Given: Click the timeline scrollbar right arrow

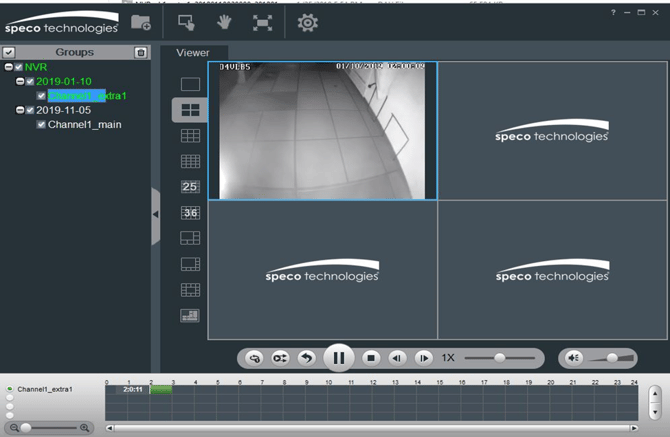Looking at the screenshot, I should point(634,428).
